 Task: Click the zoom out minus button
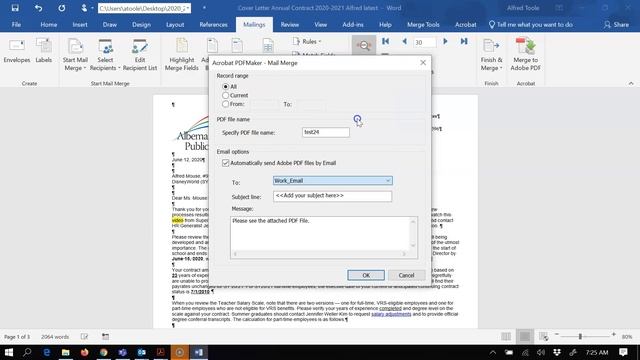click(556, 335)
